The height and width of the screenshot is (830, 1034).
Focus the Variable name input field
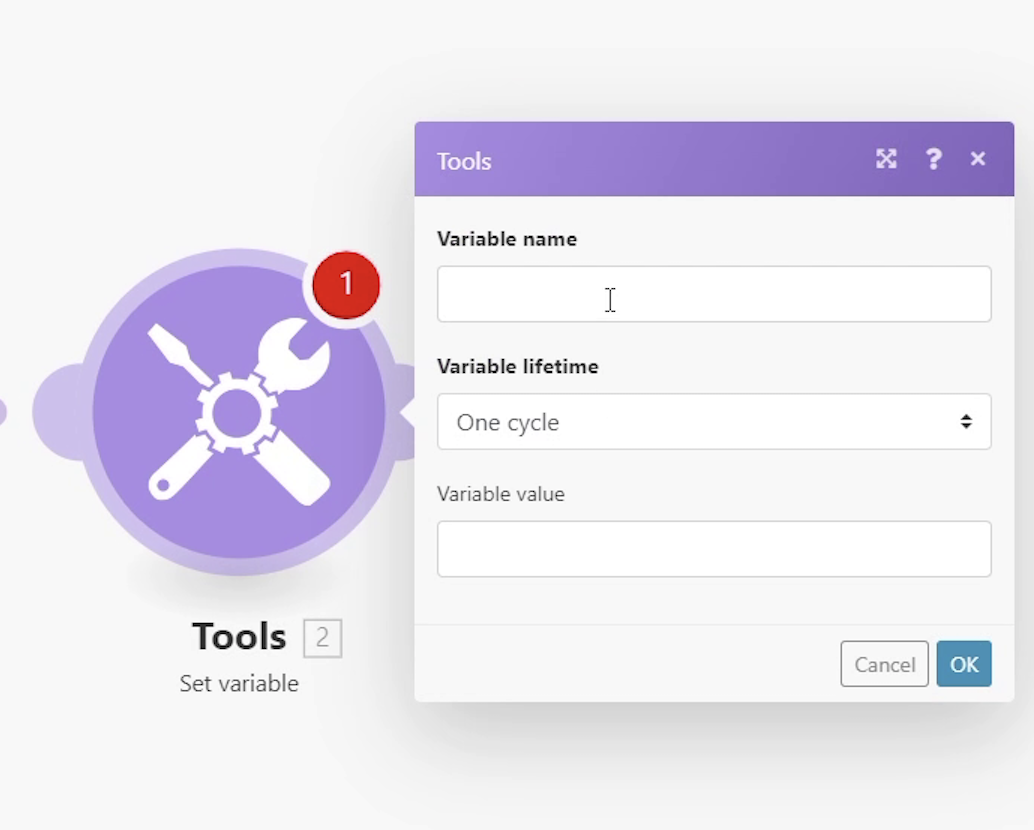tap(713, 294)
